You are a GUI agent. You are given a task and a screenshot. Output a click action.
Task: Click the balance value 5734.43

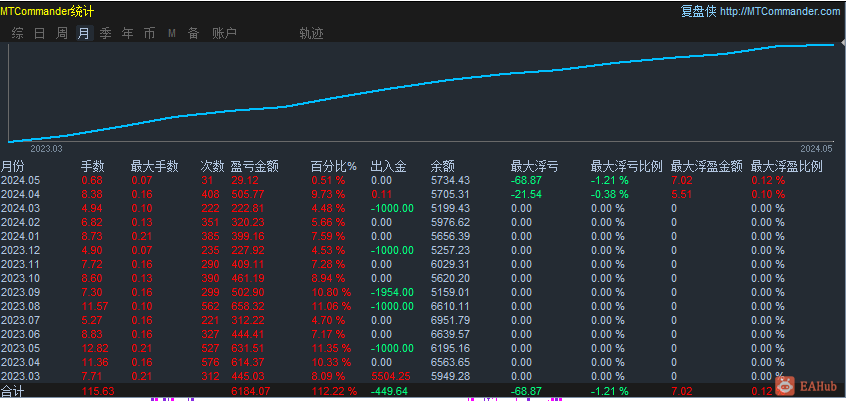[451, 180]
